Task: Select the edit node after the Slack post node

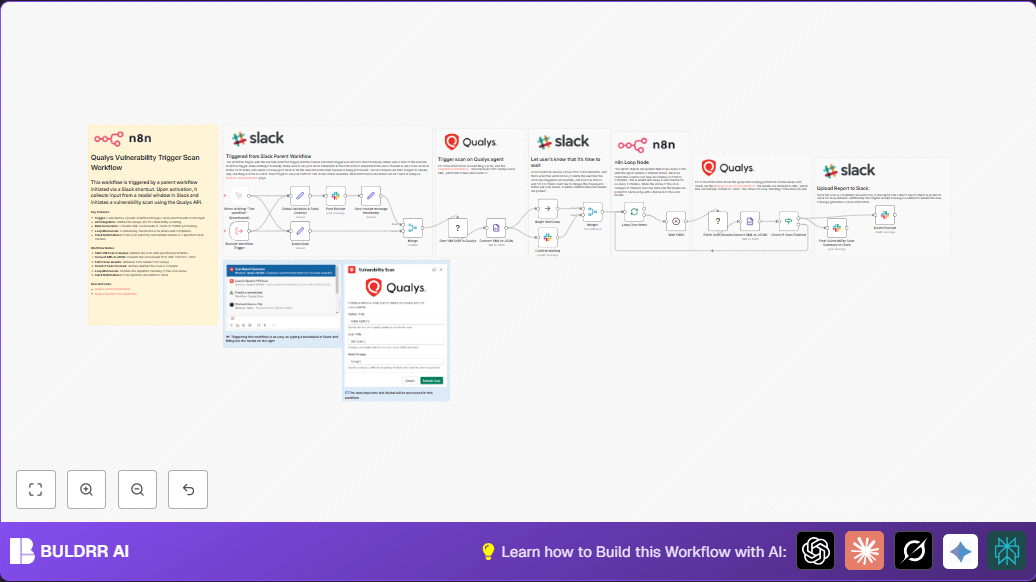Action: click(x=371, y=196)
